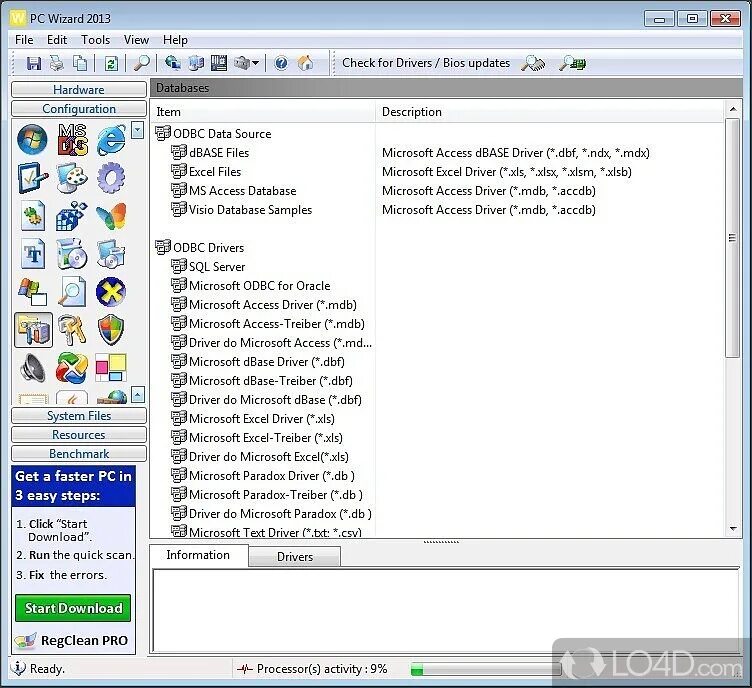
Task: Click the Save floppy disk toolbar icon
Action: point(34,63)
